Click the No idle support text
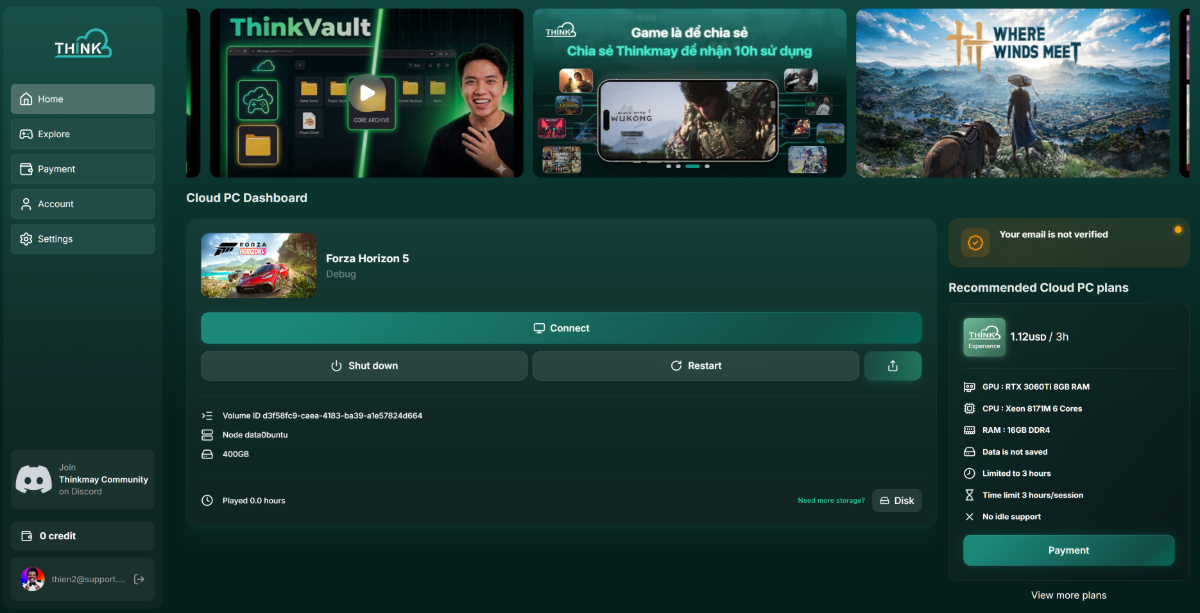This screenshot has height=613, width=1200. 1012,517
